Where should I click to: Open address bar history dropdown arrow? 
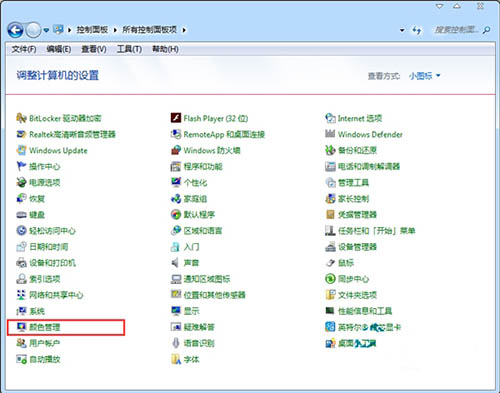coord(402,30)
